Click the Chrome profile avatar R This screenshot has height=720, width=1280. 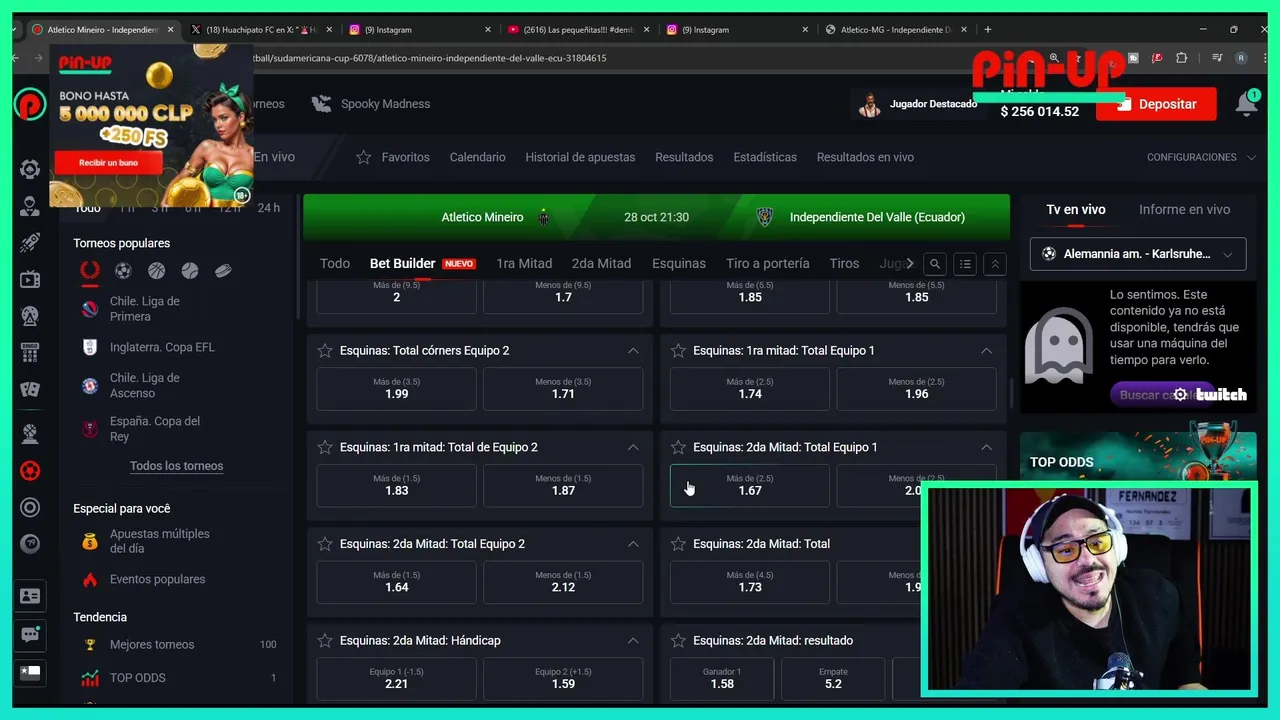(x=1241, y=58)
